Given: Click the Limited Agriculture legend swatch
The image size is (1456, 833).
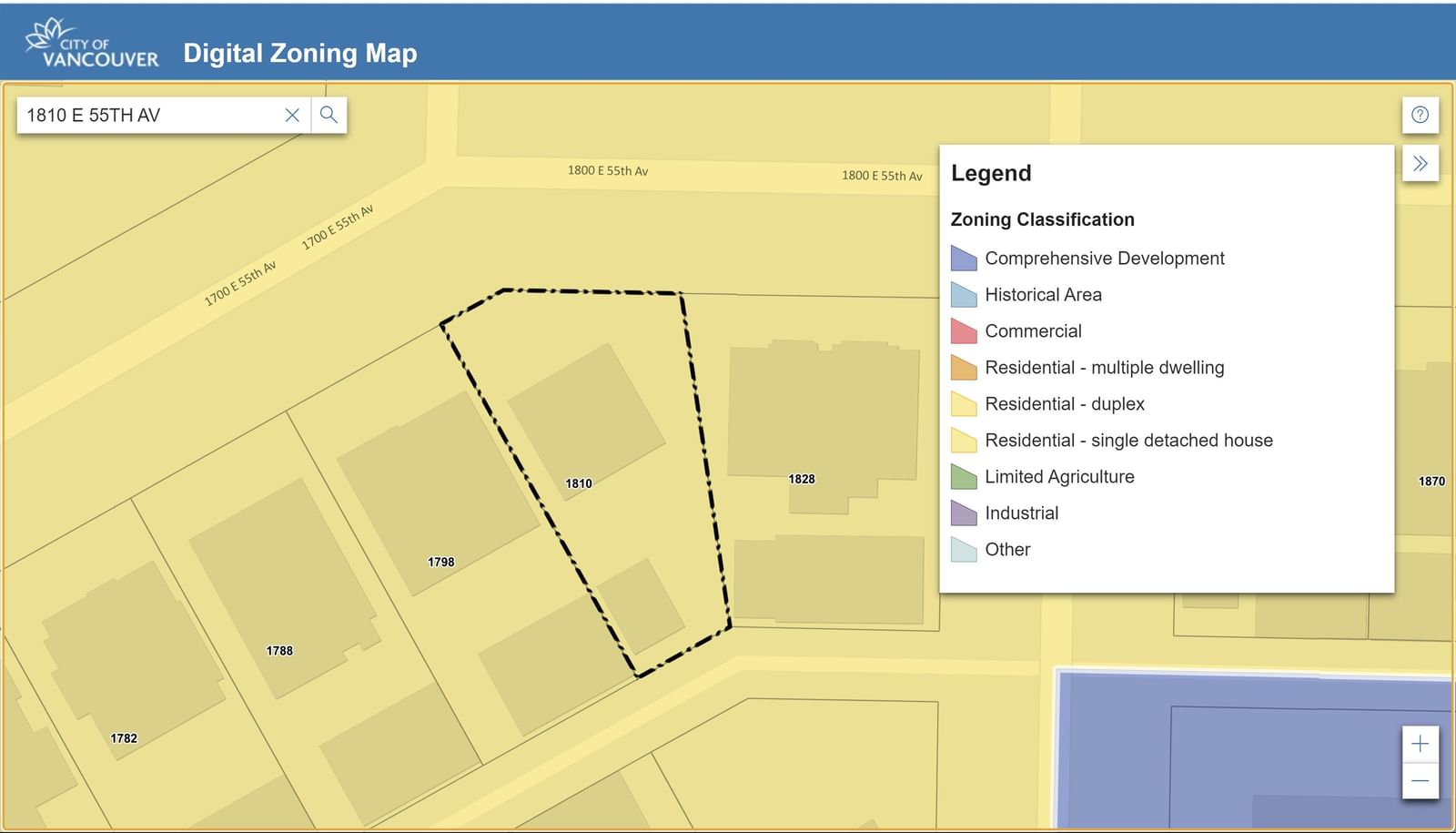Looking at the screenshot, I should point(964,477).
